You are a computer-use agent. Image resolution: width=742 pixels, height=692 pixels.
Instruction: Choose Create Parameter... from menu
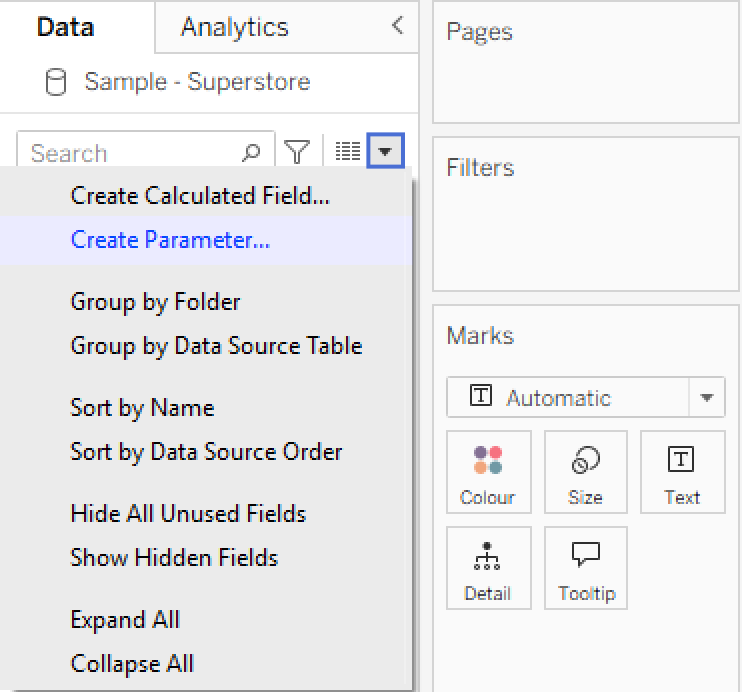170,240
